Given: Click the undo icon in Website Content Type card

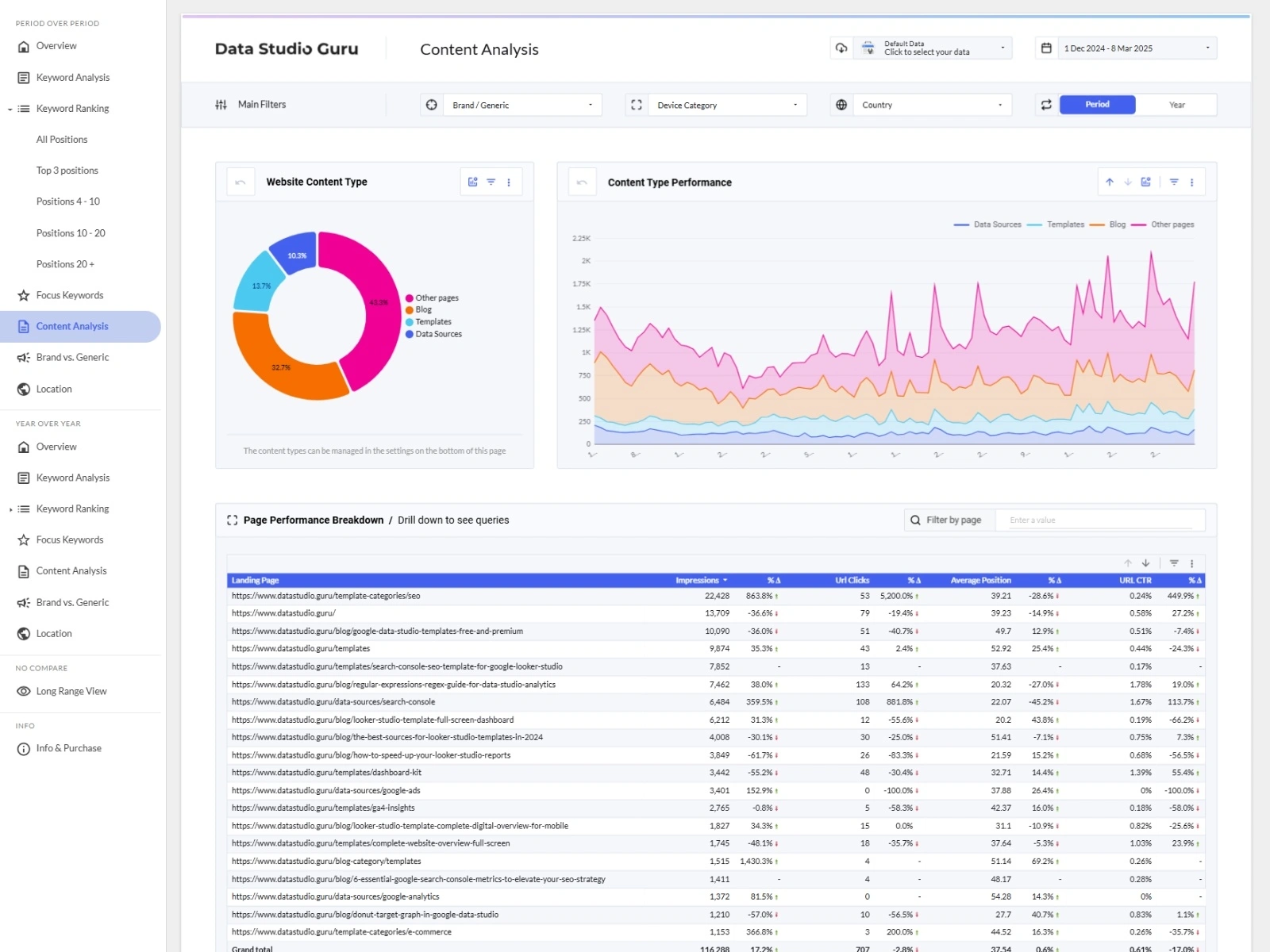Looking at the screenshot, I should coord(241,182).
